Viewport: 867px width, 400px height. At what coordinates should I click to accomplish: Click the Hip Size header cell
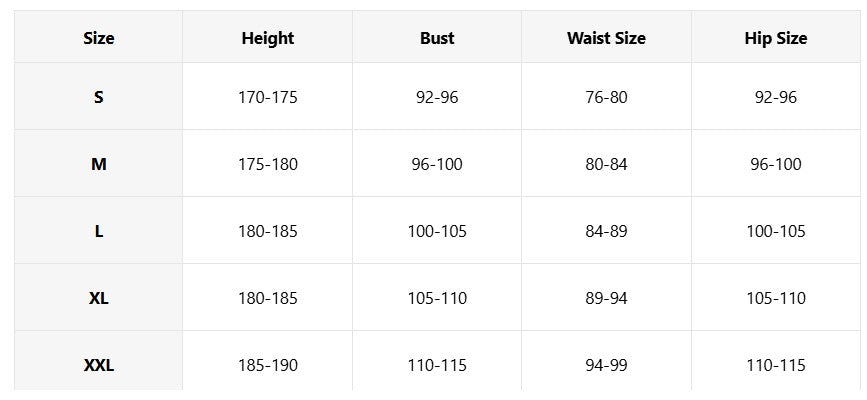coord(776,37)
